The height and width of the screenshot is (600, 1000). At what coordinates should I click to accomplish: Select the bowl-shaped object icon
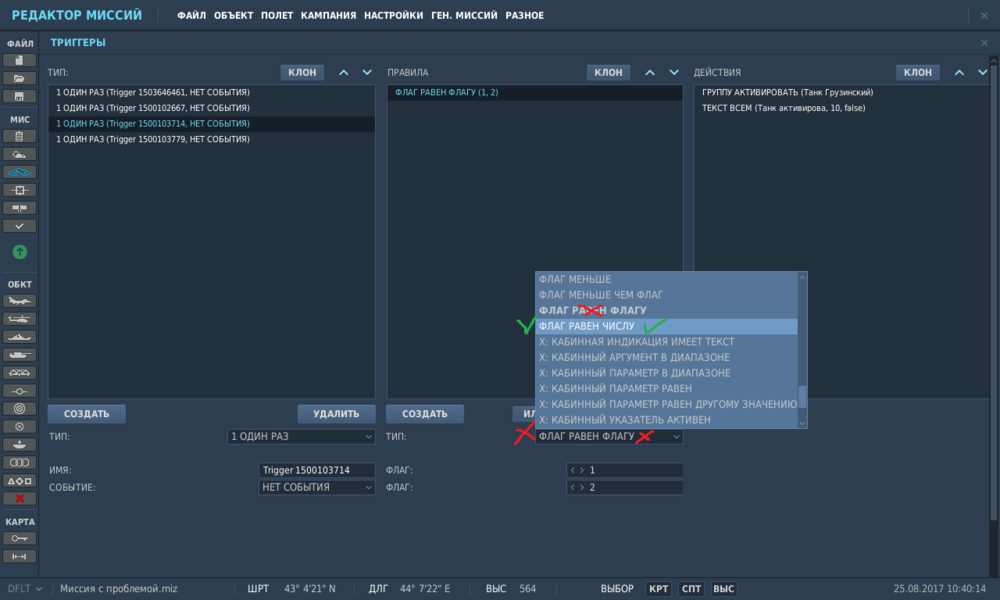tap(19, 444)
